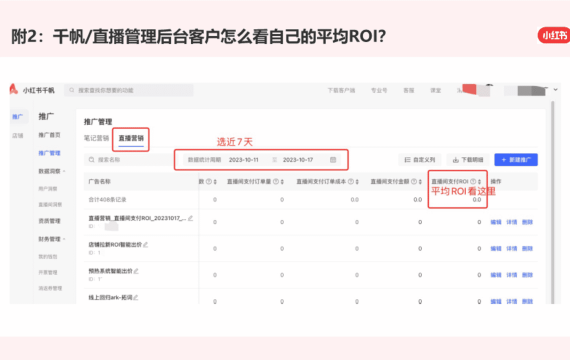Click 删除 for 直播营销_直播间支付ROI_20231017 row
The height and width of the screenshot is (360, 570).
click(527, 222)
